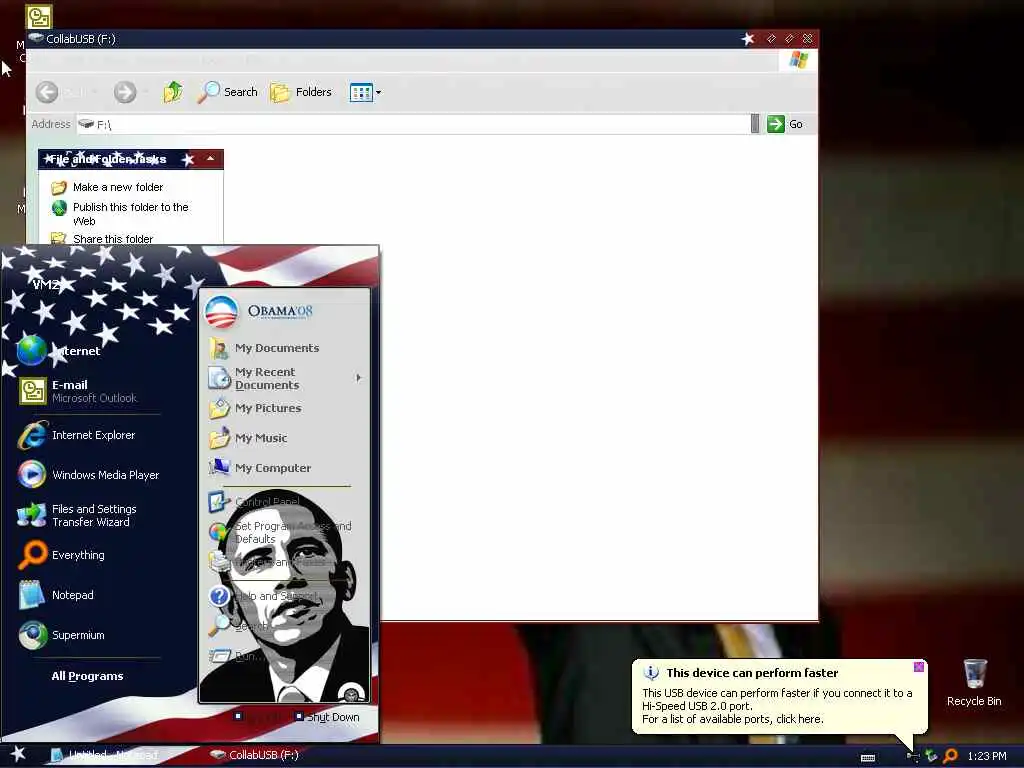The height and width of the screenshot is (768, 1024).
Task: Open My Music from the Start menu
Action: [248, 438]
